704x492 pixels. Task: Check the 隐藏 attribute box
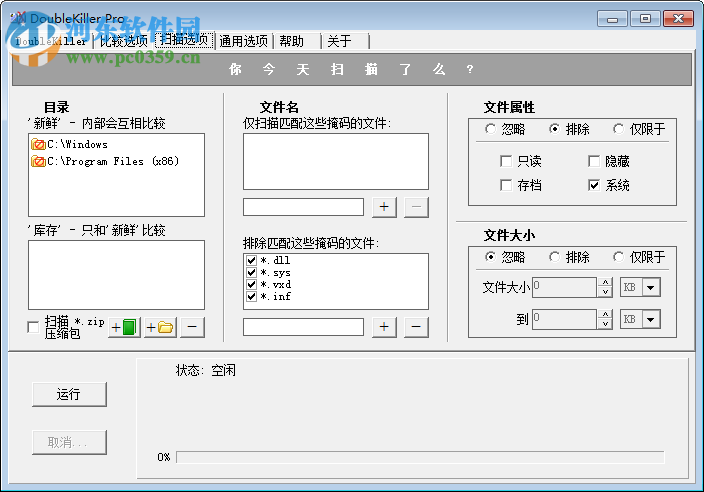click(594, 161)
